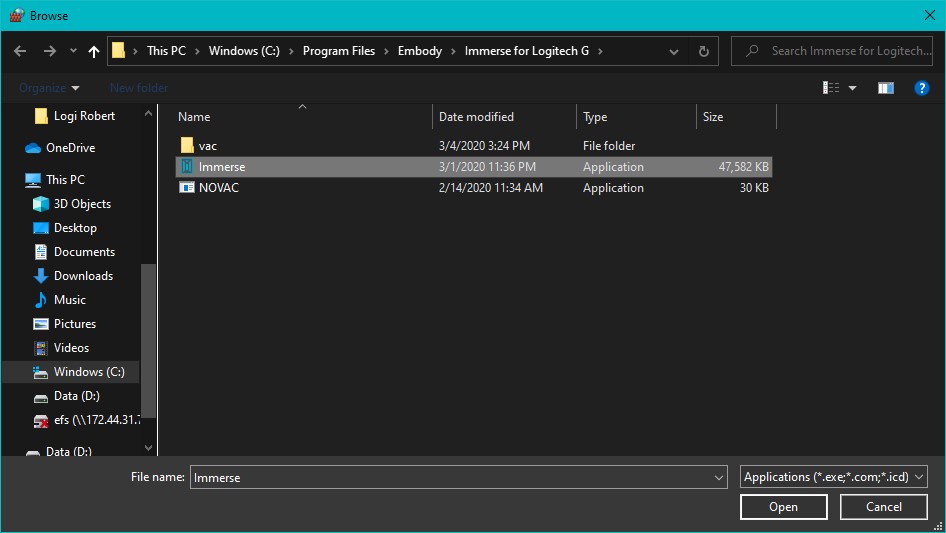Click the Cancel button
946x533 pixels.
(x=884, y=507)
